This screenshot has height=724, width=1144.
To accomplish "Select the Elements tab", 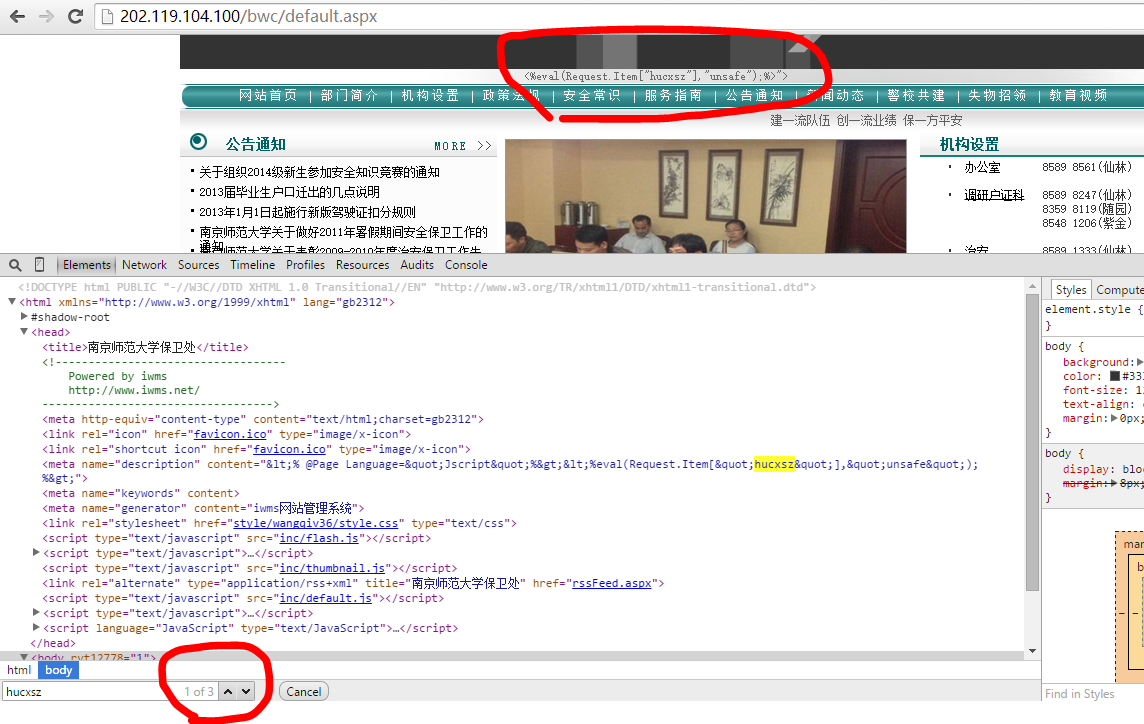I will (x=86, y=265).
